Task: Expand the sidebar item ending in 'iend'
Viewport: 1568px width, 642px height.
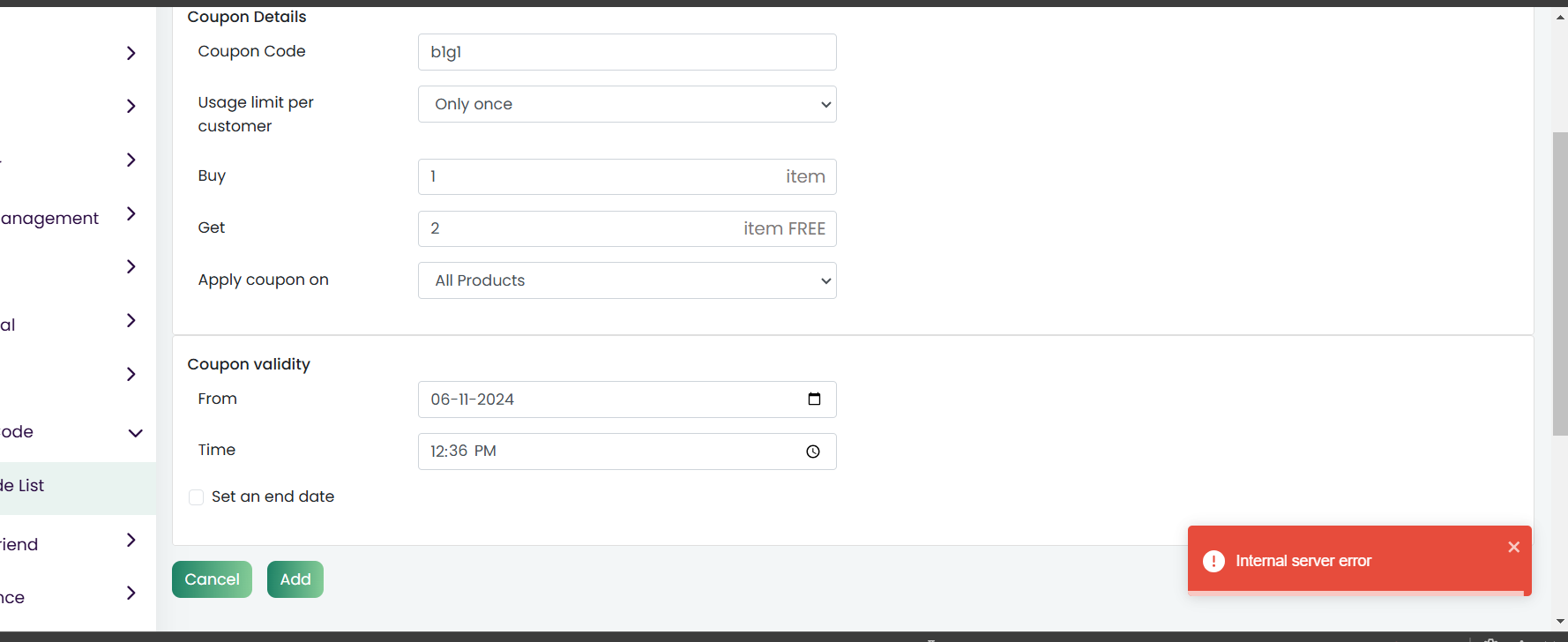Action: (x=131, y=540)
